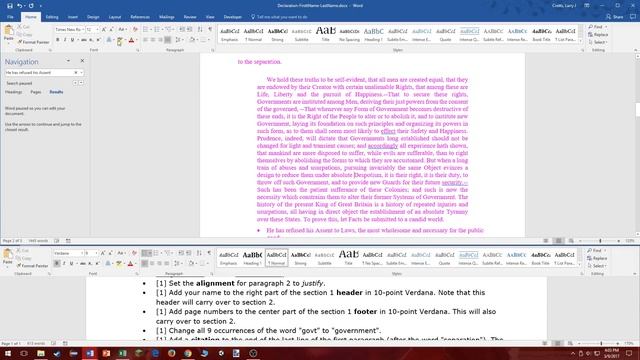Click Replace in lower window Editing group

click(597, 258)
